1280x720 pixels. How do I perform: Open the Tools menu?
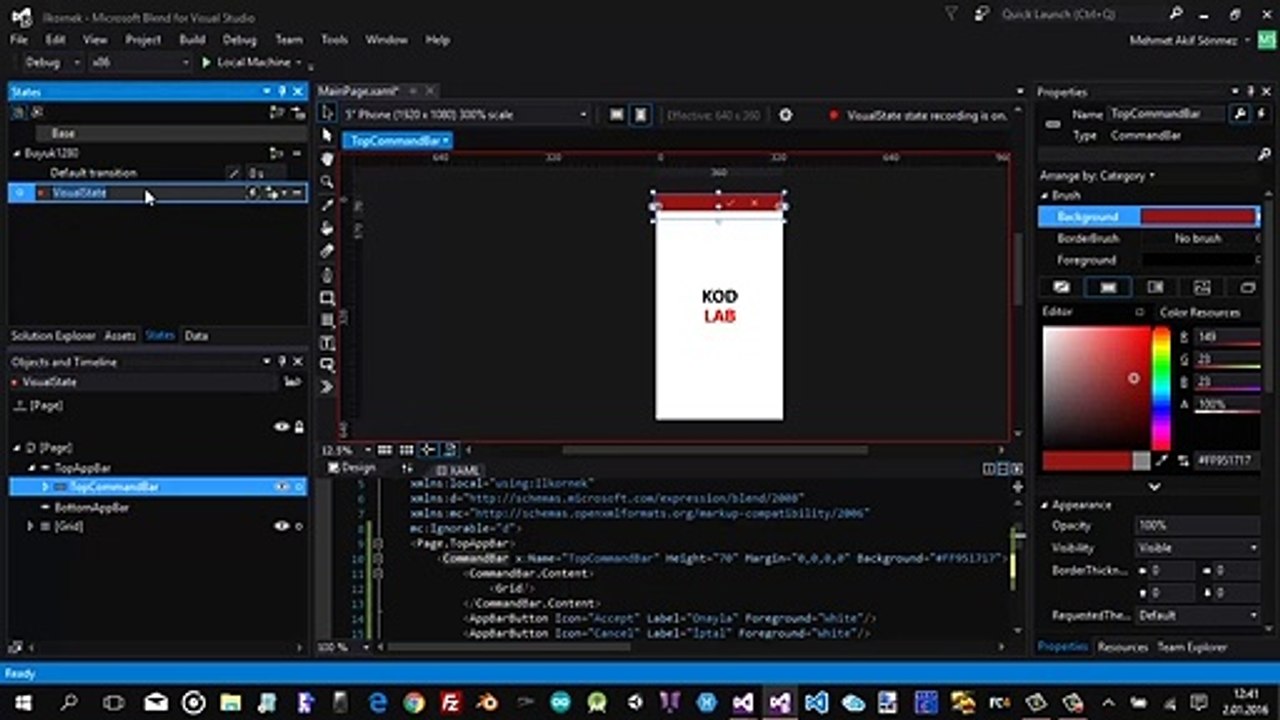click(334, 40)
